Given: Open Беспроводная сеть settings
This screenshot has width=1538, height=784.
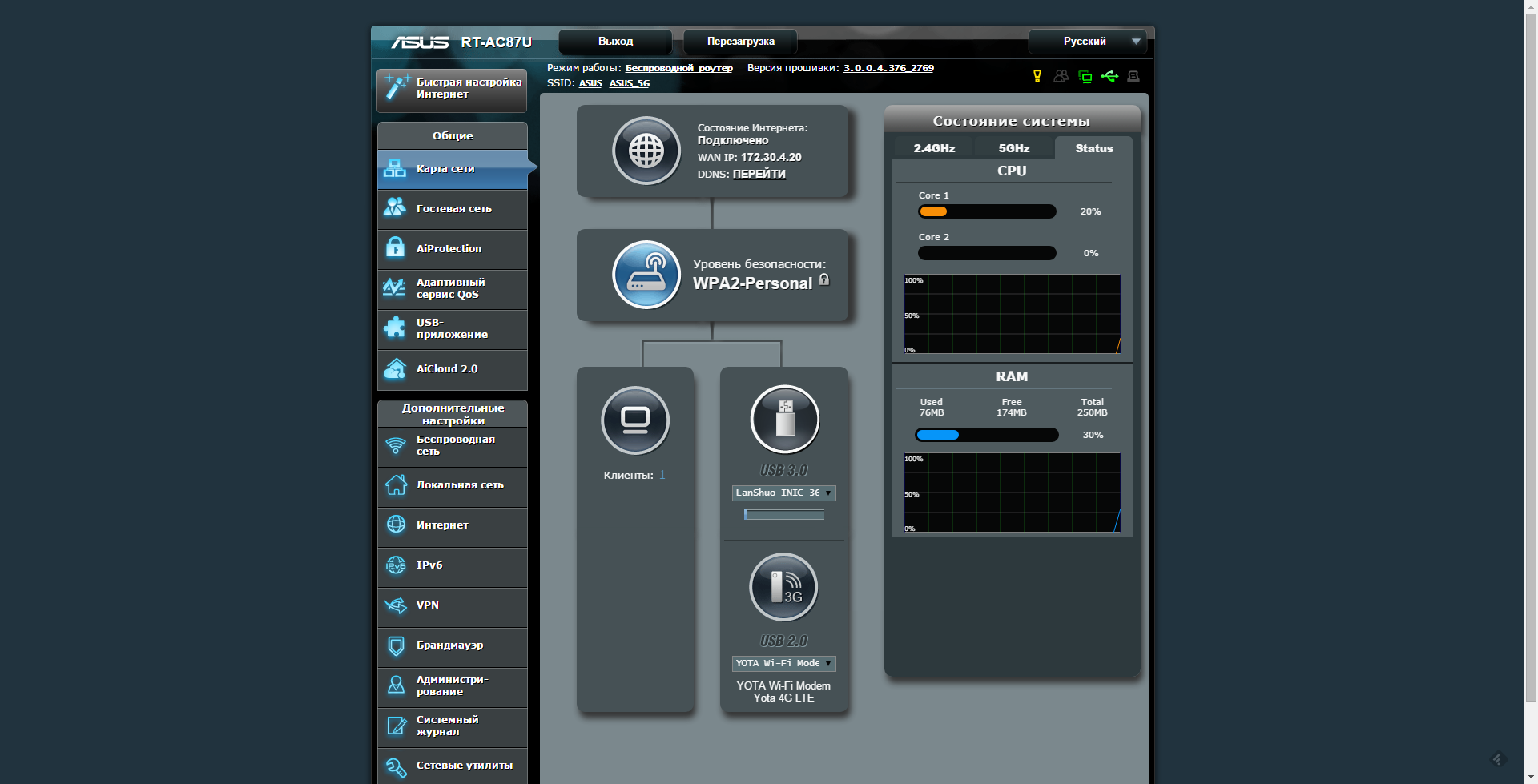Looking at the screenshot, I should 453,446.
